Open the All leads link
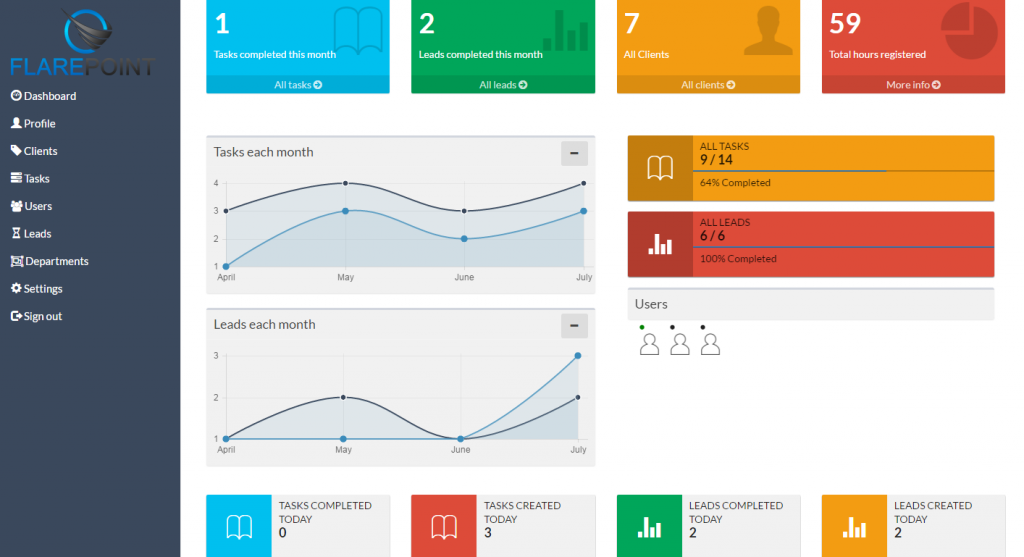 503,85
